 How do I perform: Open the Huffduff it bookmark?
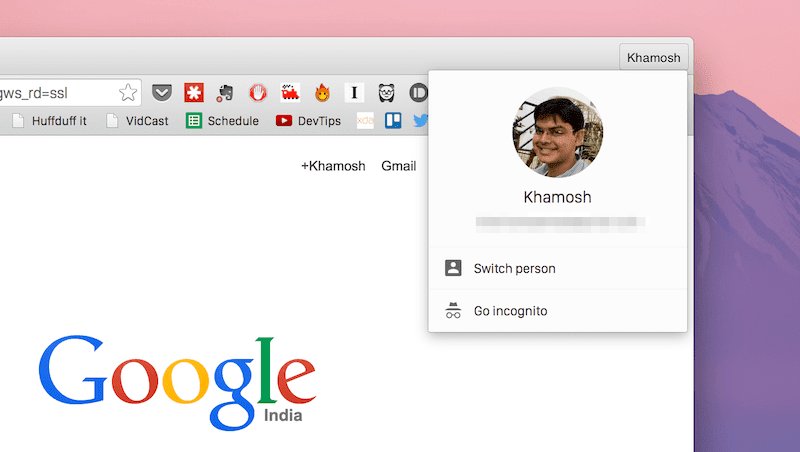point(49,121)
